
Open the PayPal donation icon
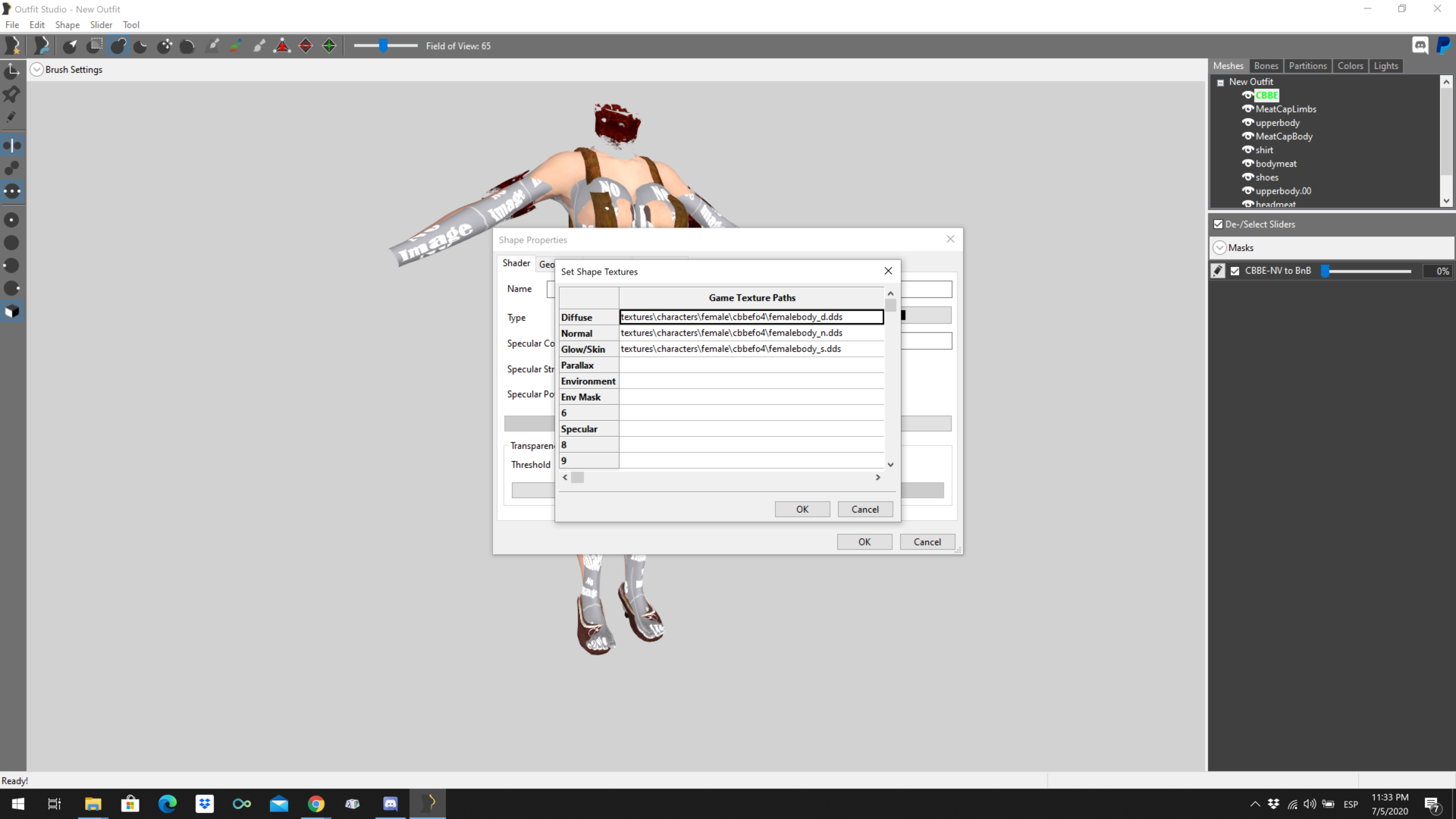(1444, 45)
